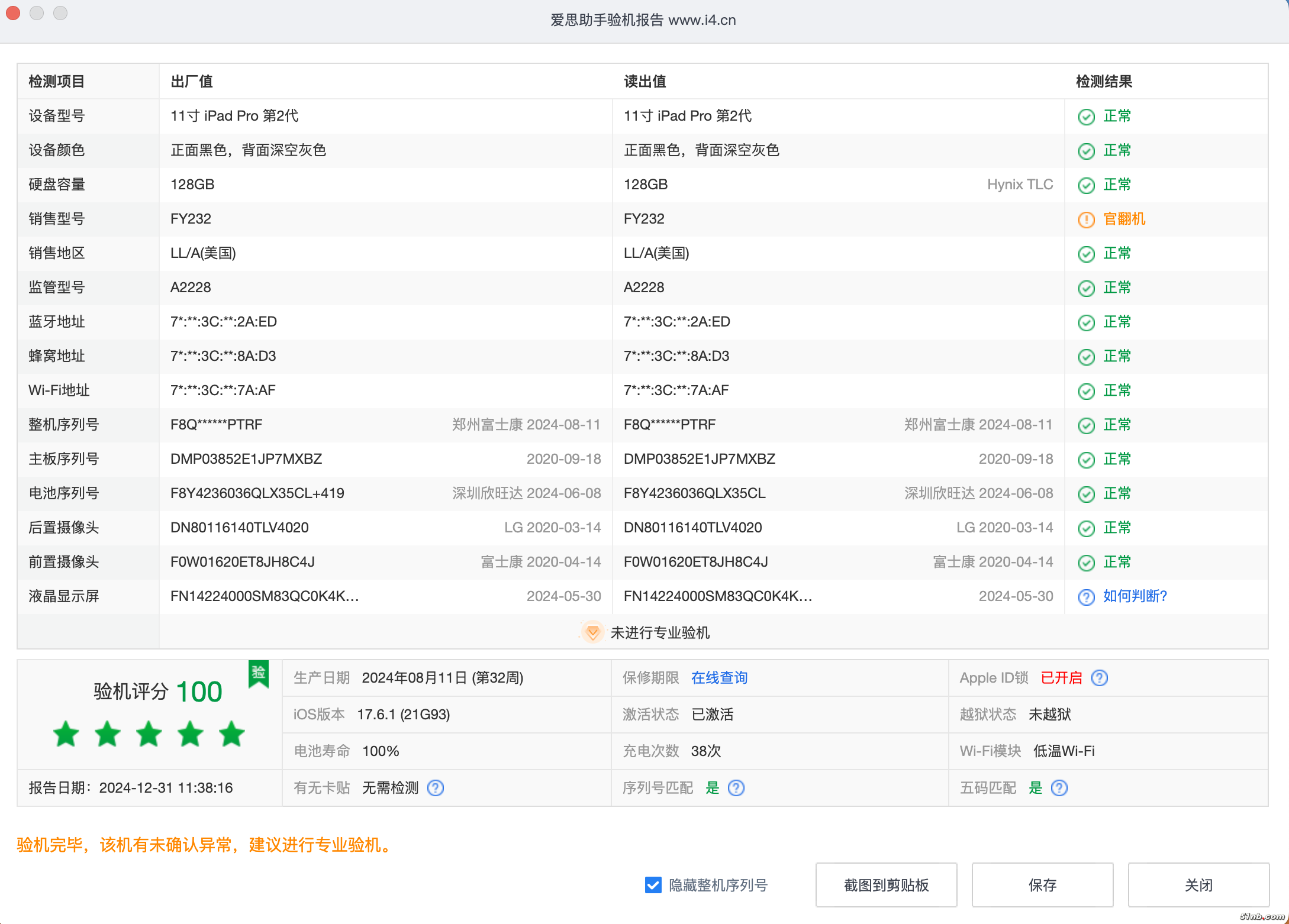Click the shield icon beside 未进行专业验机

point(592,632)
